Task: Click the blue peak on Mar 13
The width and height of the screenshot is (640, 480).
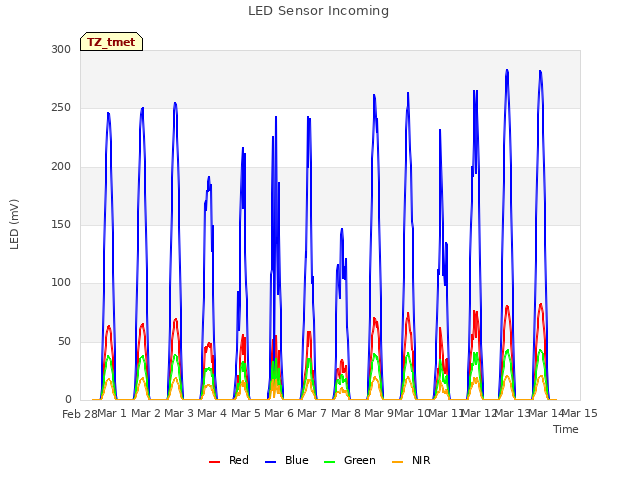Action: click(x=507, y=70)
